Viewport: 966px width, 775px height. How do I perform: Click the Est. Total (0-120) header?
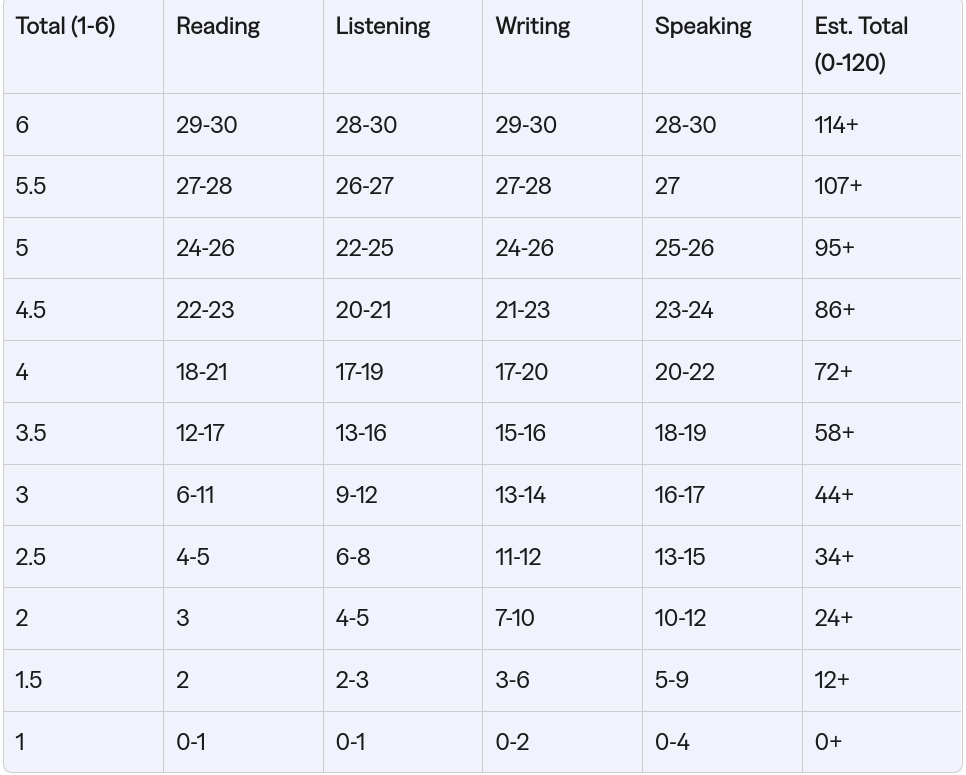coord(861,44)
